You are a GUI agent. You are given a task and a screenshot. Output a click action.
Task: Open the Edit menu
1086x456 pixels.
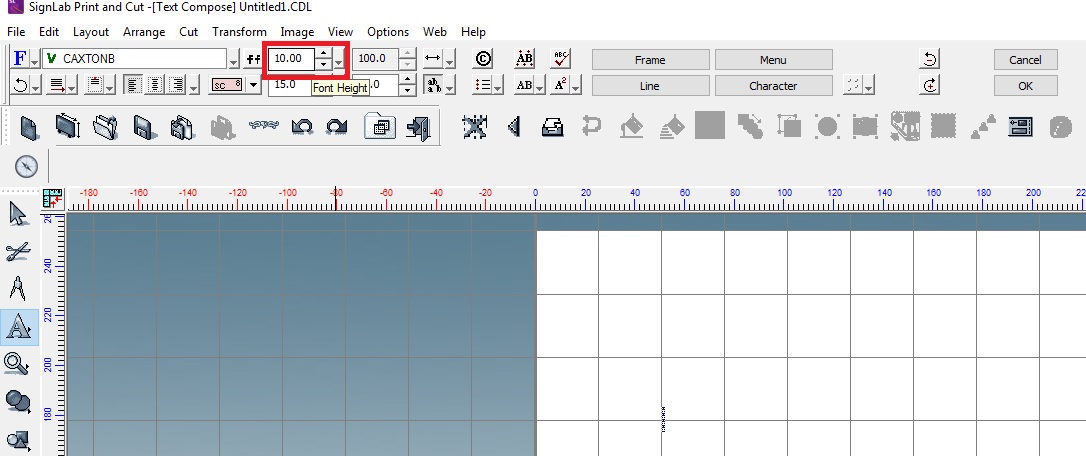point(49,32)
